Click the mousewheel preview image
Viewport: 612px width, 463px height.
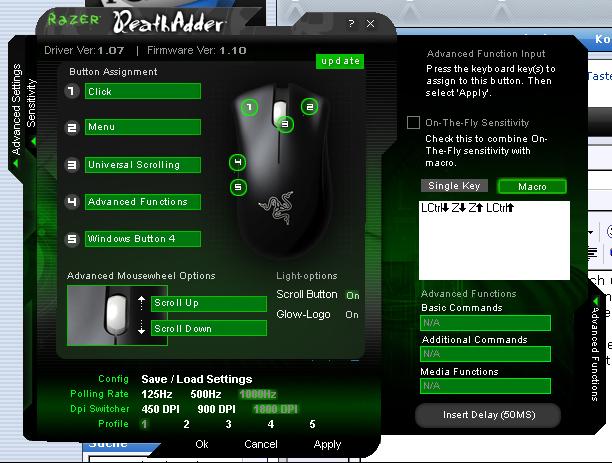[117, 315]
